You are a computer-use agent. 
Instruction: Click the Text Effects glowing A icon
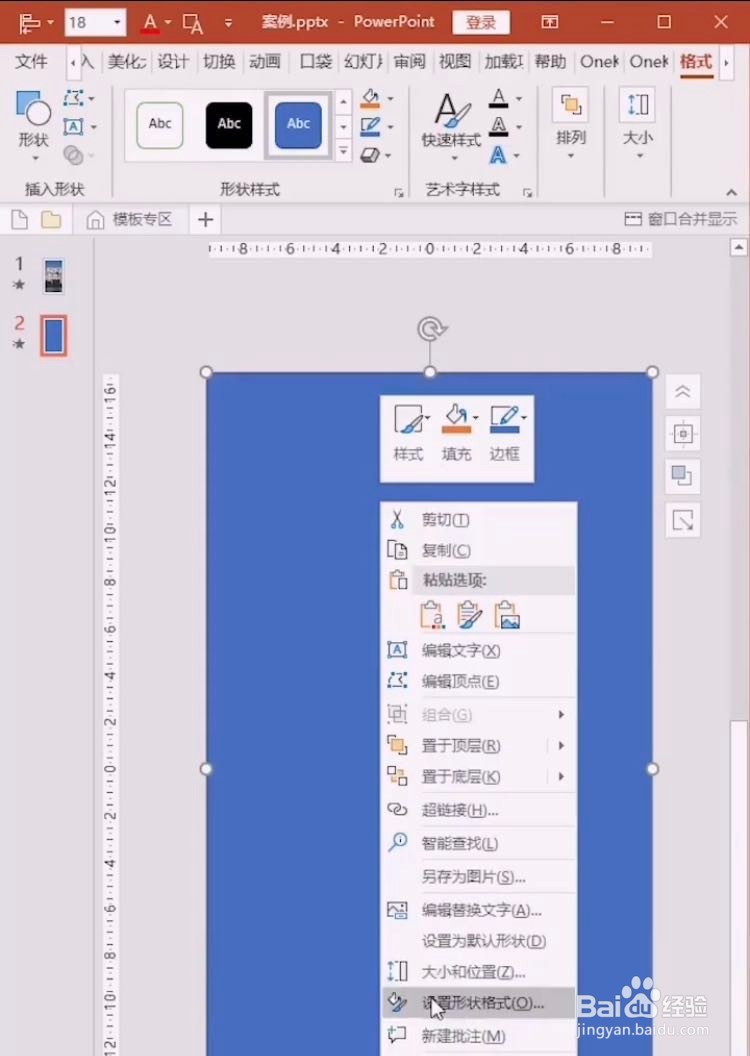point(498,156)
